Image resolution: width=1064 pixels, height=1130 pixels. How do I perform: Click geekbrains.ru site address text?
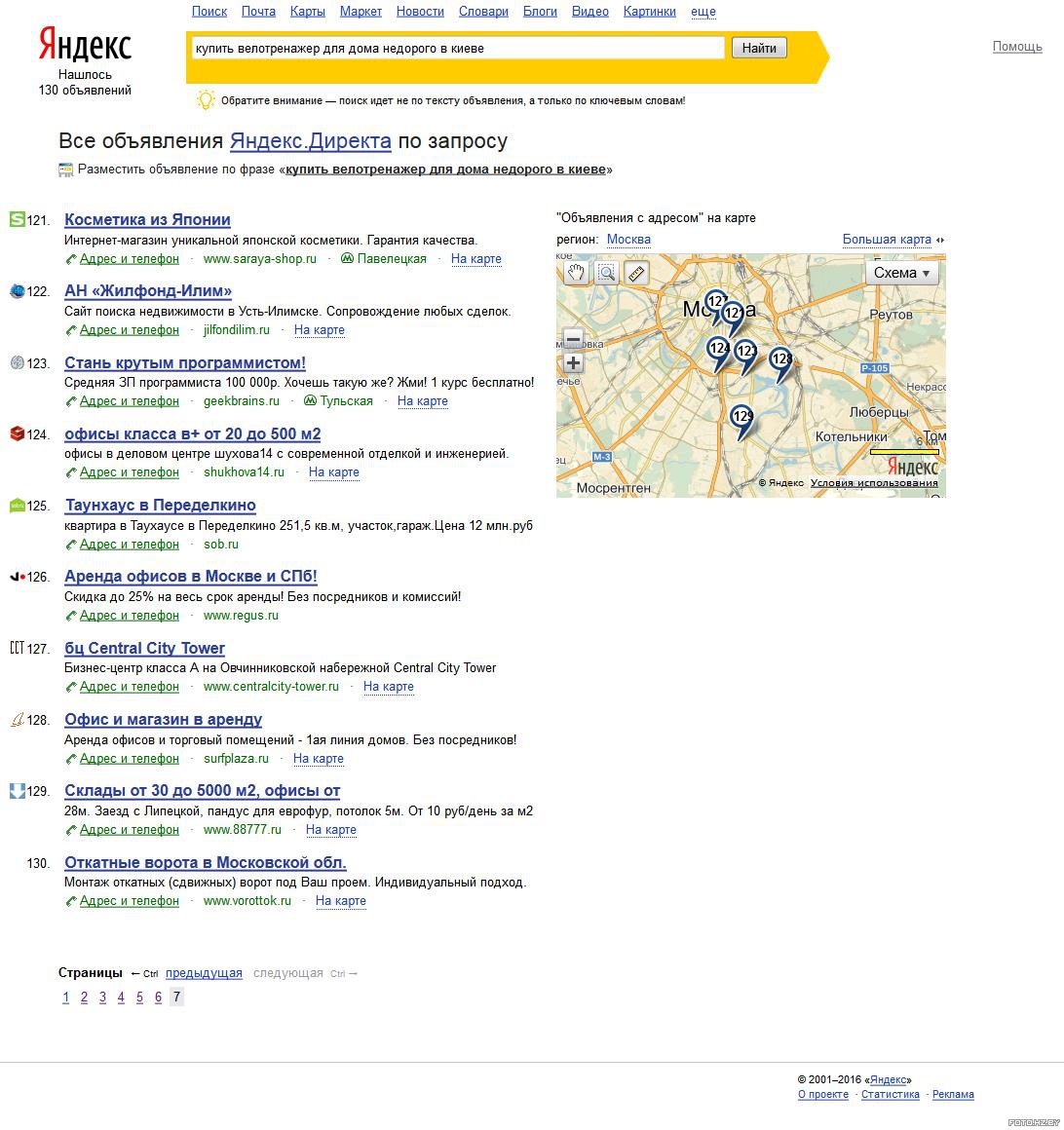(x=242, y=400)
